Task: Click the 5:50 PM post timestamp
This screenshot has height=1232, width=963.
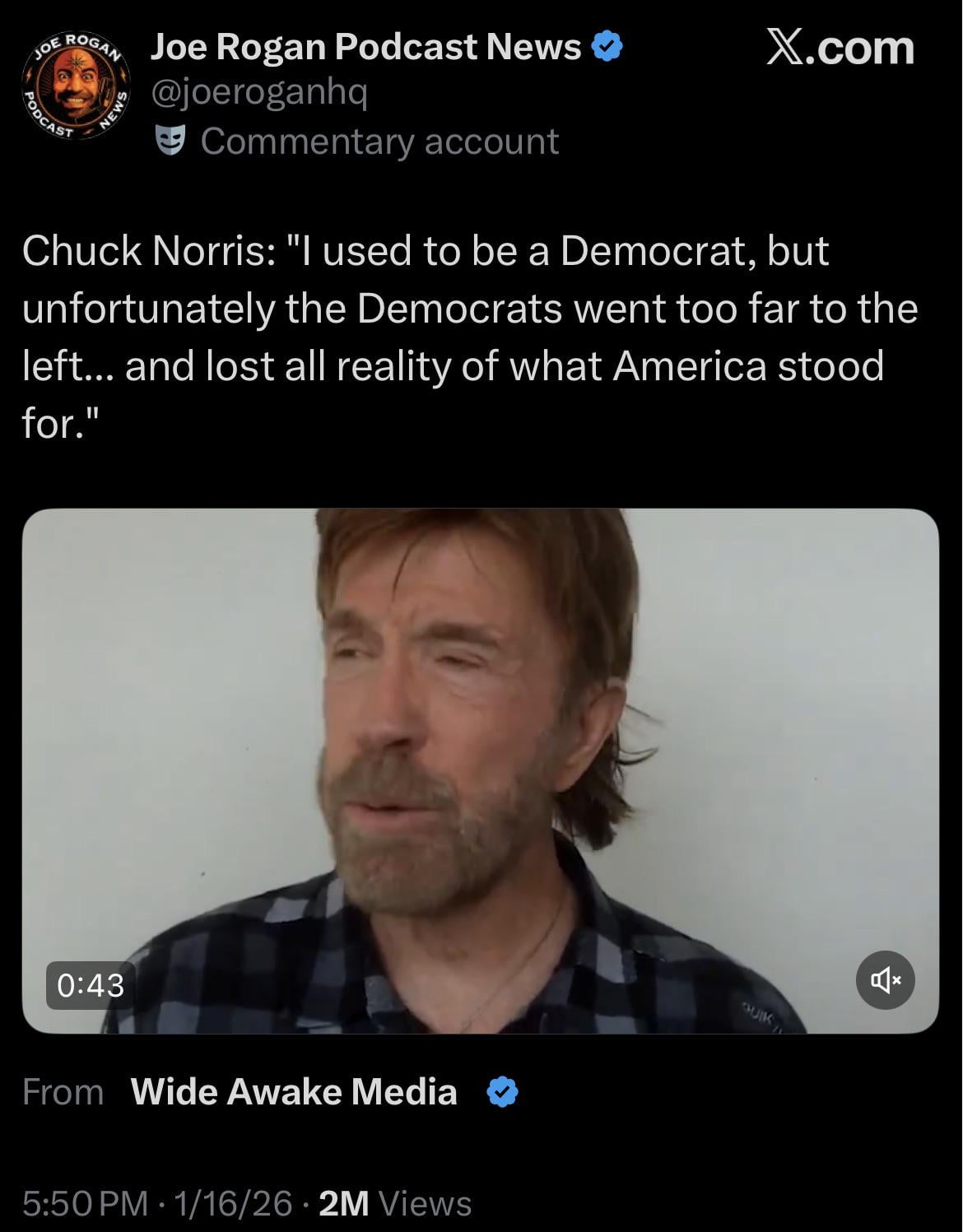Action: [85, 1203]
